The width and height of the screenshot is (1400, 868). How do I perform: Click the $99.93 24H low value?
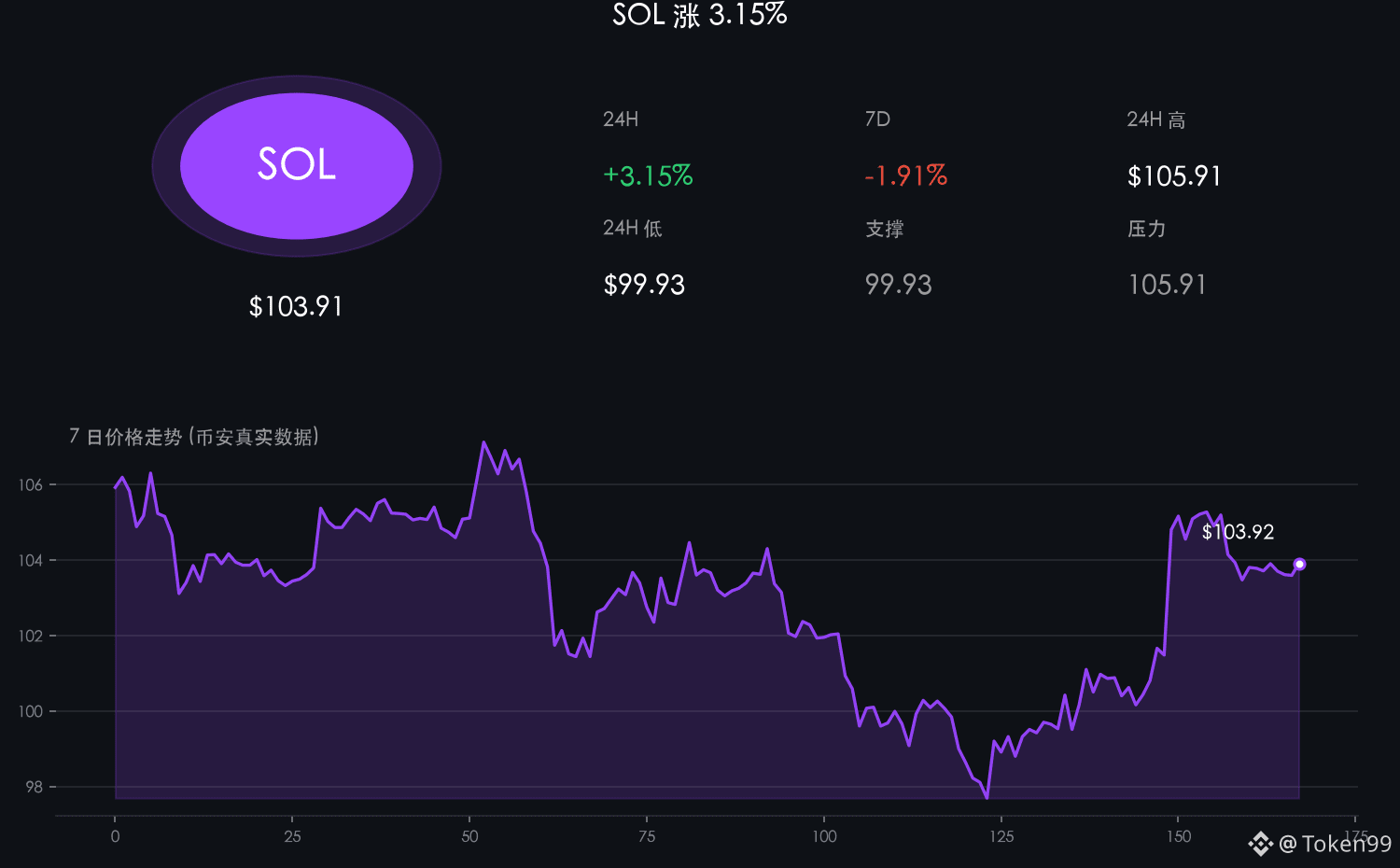[x=644, y=285]
